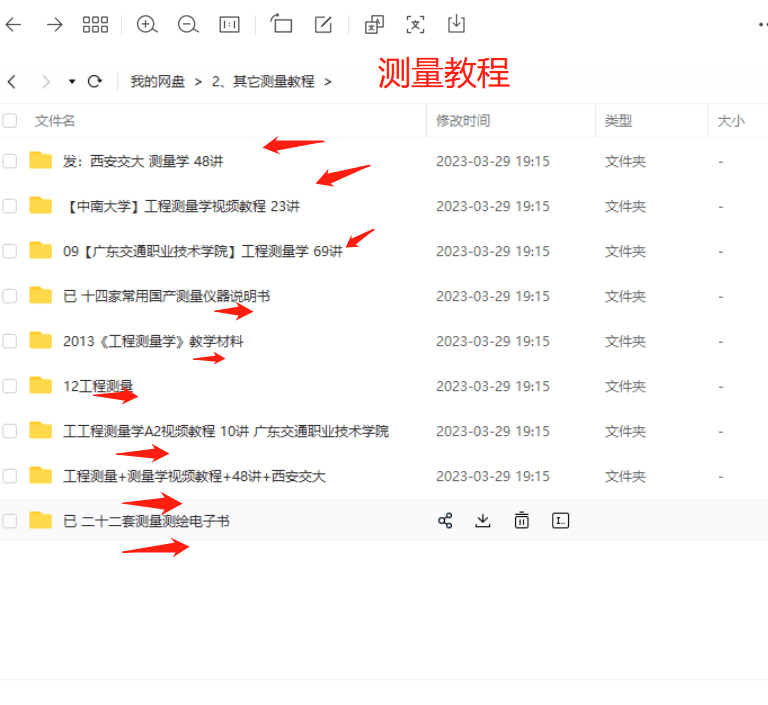The height and width of the screenshot is (705, 768).
Task: Check the box for 十四家常用国产测量仪器说明书
Action: coord(9,296)
